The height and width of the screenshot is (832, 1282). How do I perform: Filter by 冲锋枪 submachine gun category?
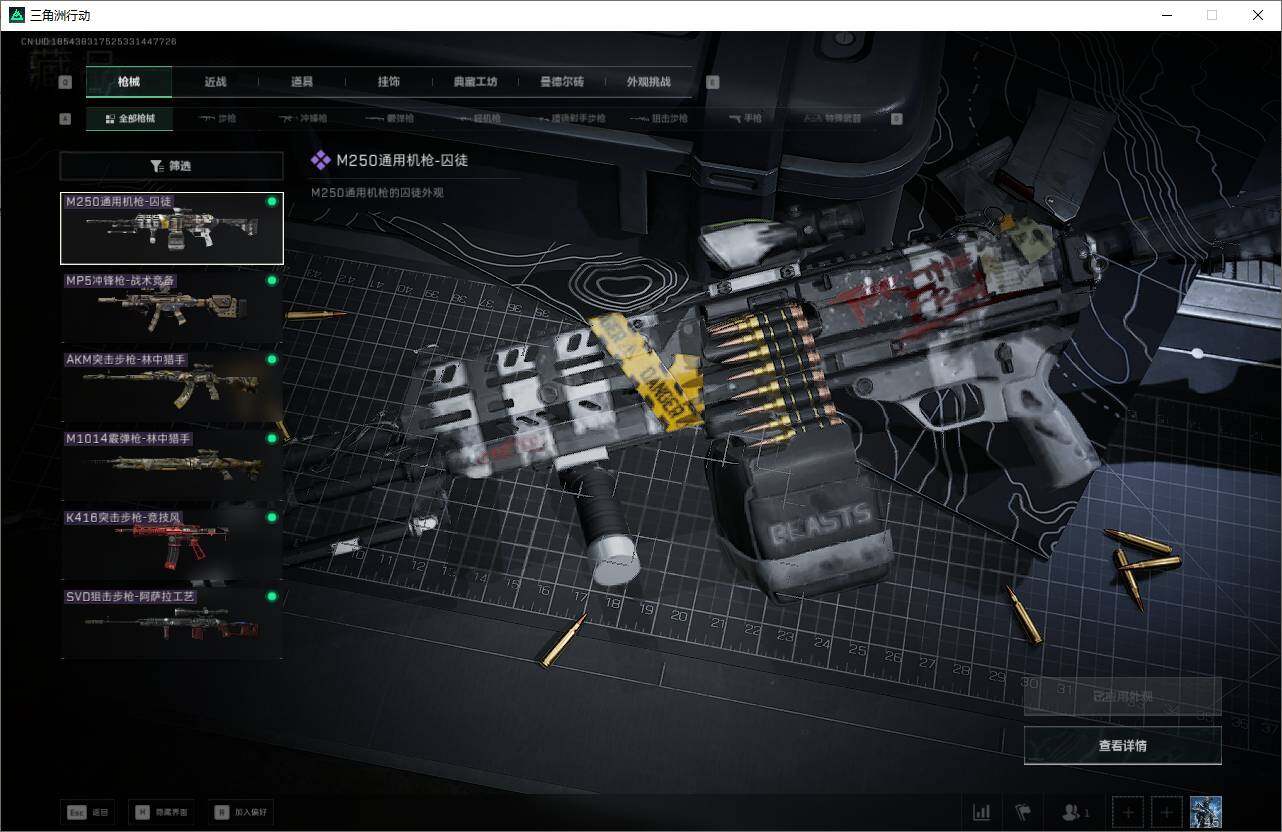coord(303,118)
